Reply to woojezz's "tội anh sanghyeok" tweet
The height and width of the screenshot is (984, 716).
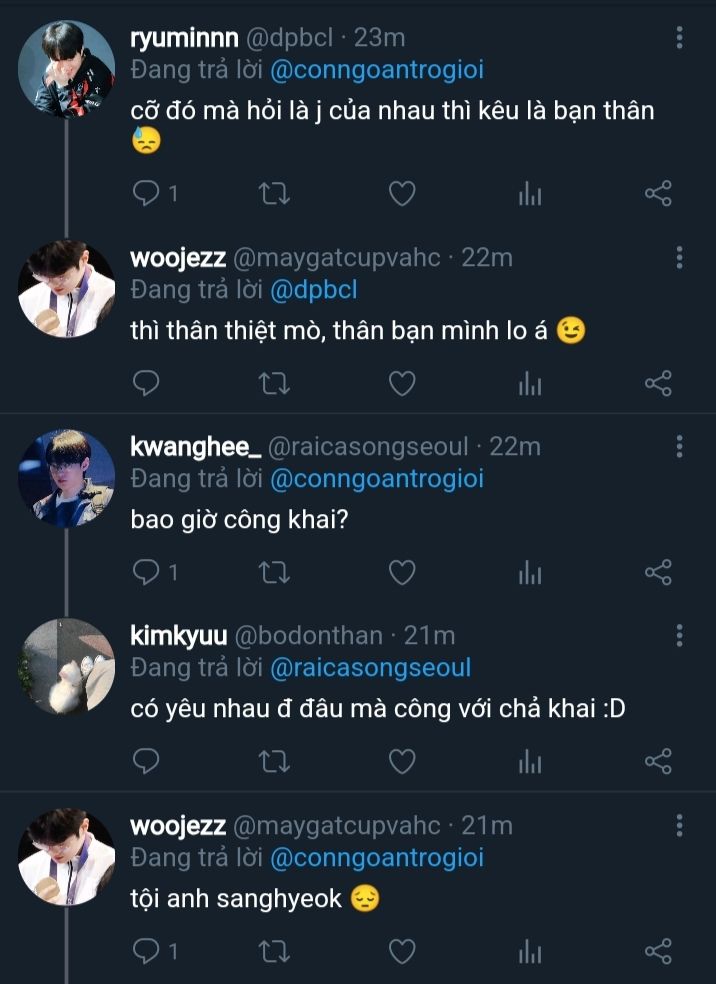[146, 951]
